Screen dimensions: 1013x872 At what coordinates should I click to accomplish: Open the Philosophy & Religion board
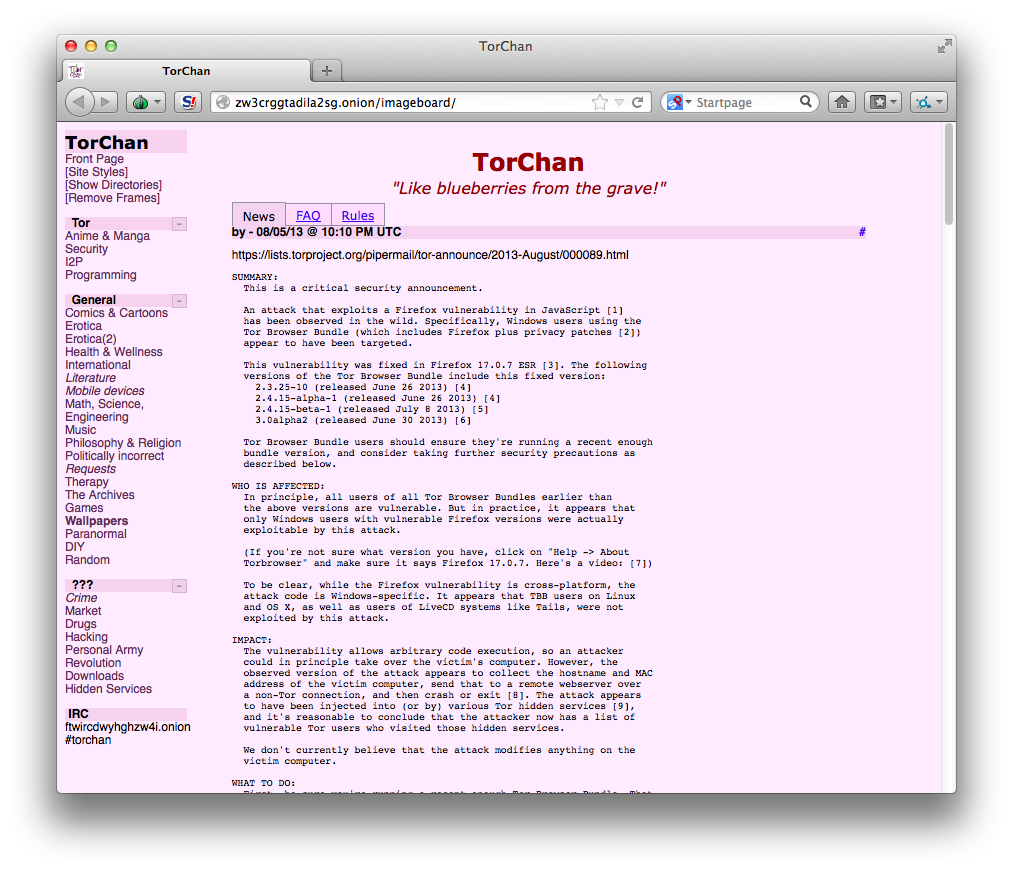click(x=123, y=442)
